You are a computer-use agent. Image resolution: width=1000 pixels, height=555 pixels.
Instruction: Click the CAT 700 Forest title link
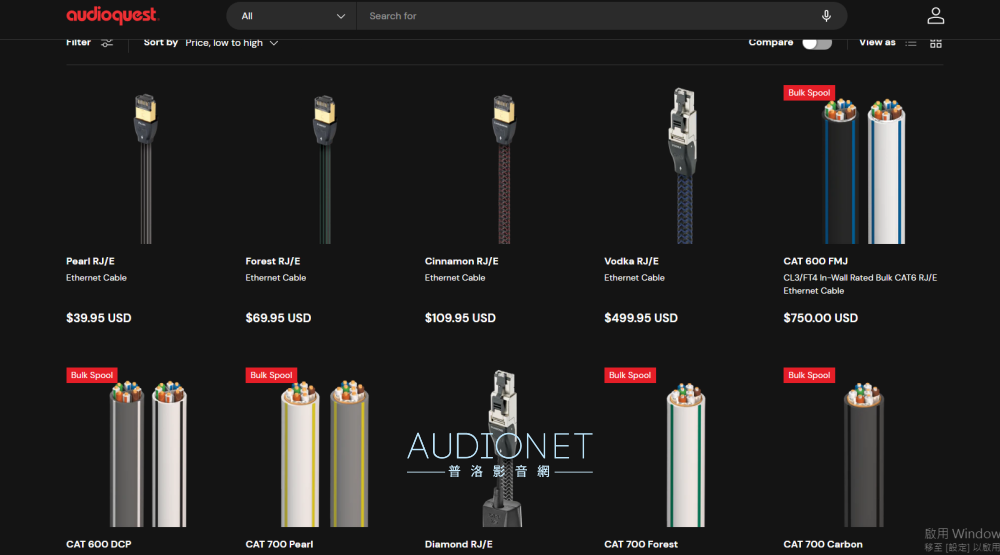point(641,544)
